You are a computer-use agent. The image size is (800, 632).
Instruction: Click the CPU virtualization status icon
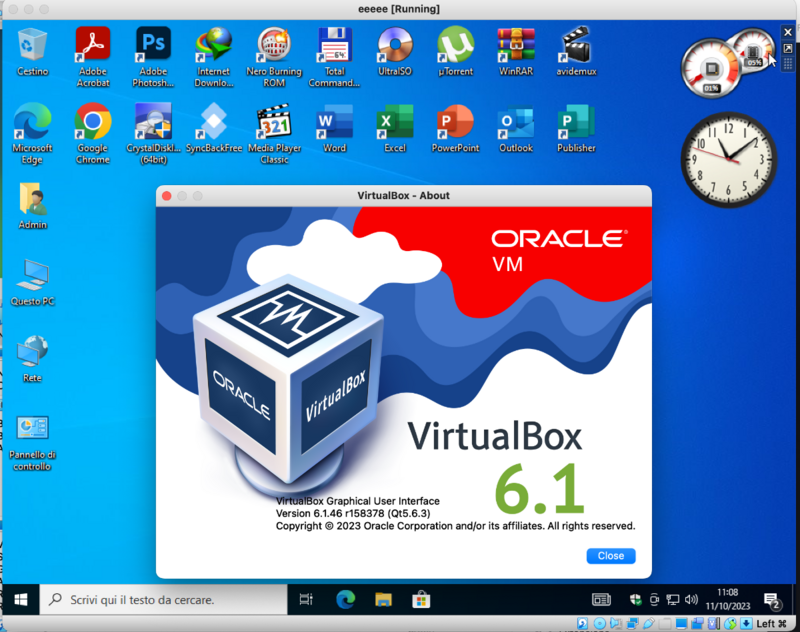click(714, 623)
